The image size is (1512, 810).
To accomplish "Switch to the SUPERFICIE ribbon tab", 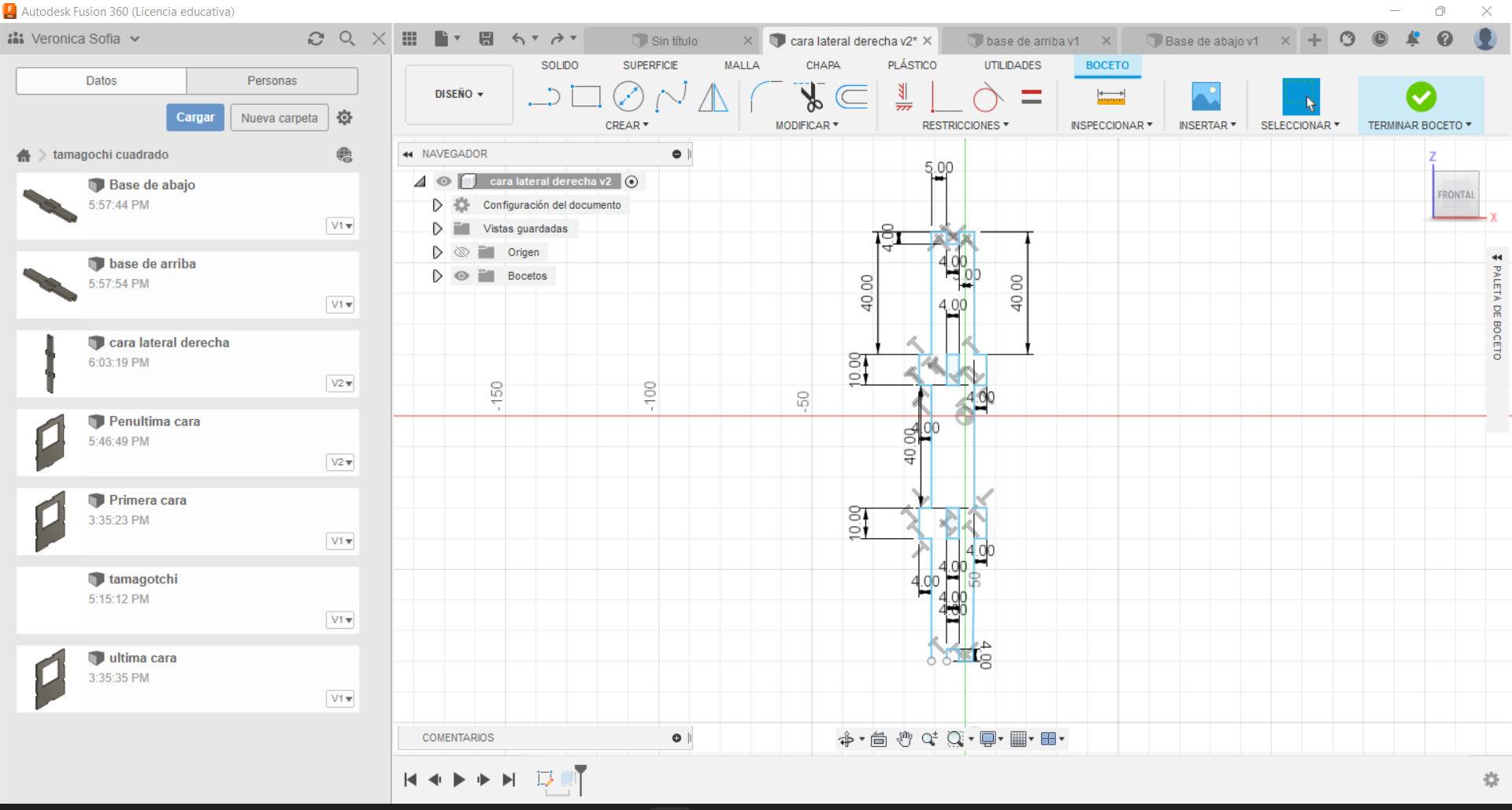I will click(650, 65).
